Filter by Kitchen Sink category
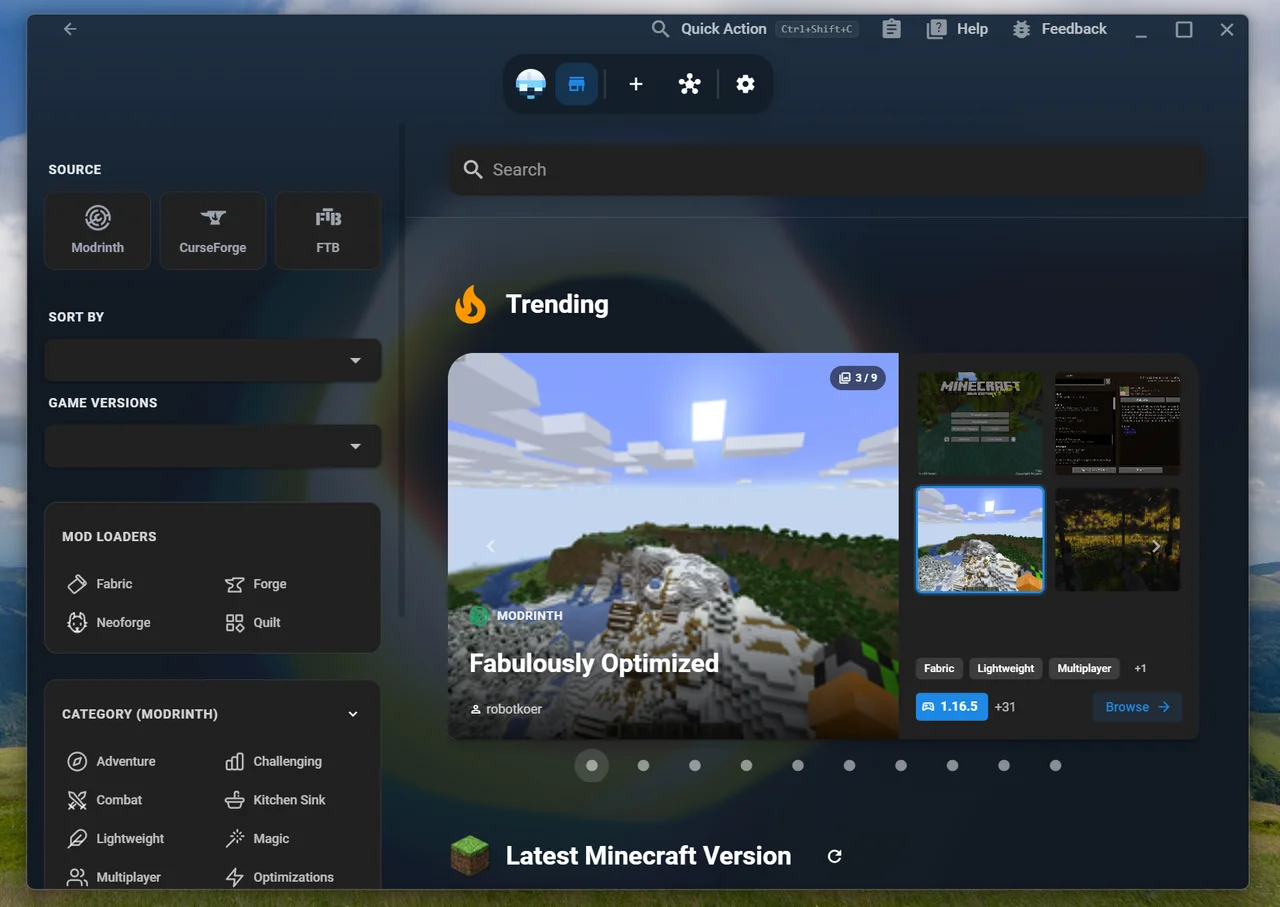The width and height of the screenshot is (1280, 907). [x=275, y=800]
